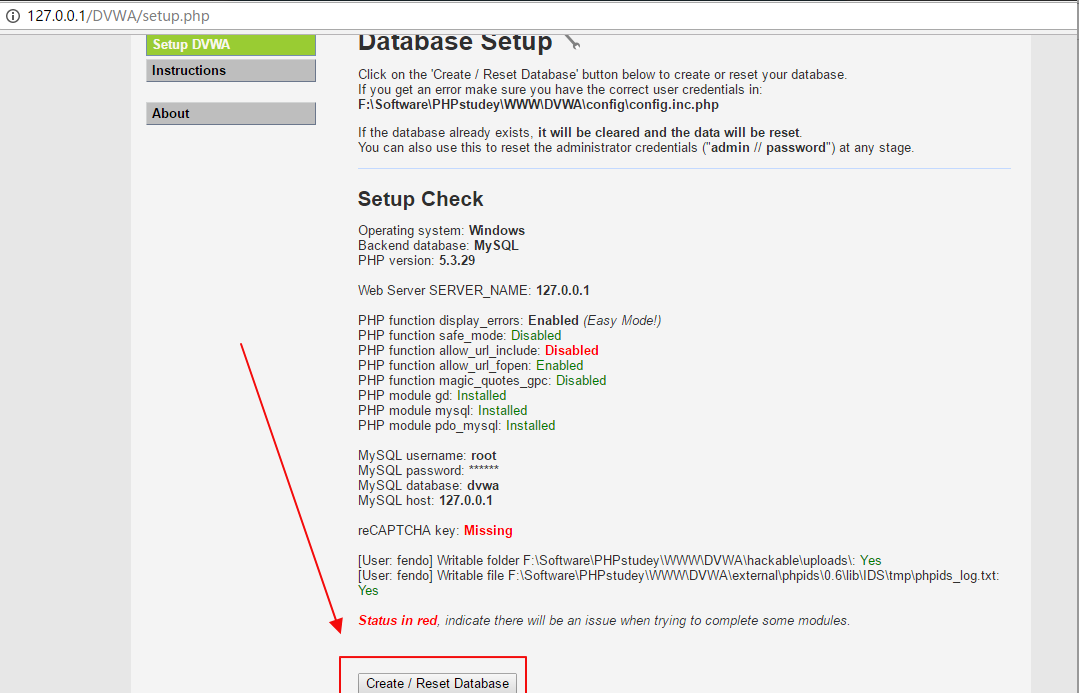The width and height of the screenshot is (1079, 693).
Task: Click the Setup Check heading
Action: (x=420, y=199)
